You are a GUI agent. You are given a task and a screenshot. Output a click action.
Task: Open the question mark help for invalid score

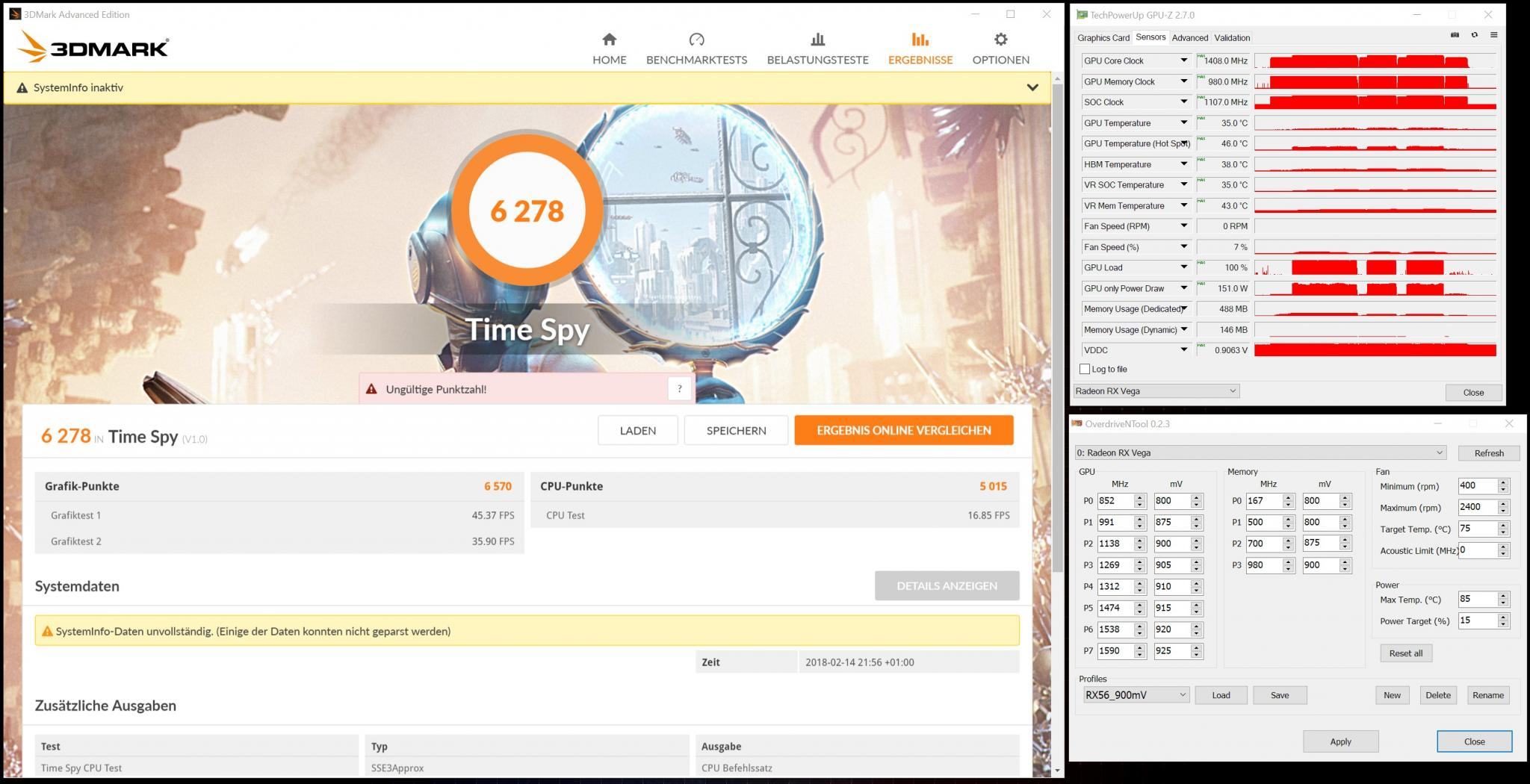point(679,388)
